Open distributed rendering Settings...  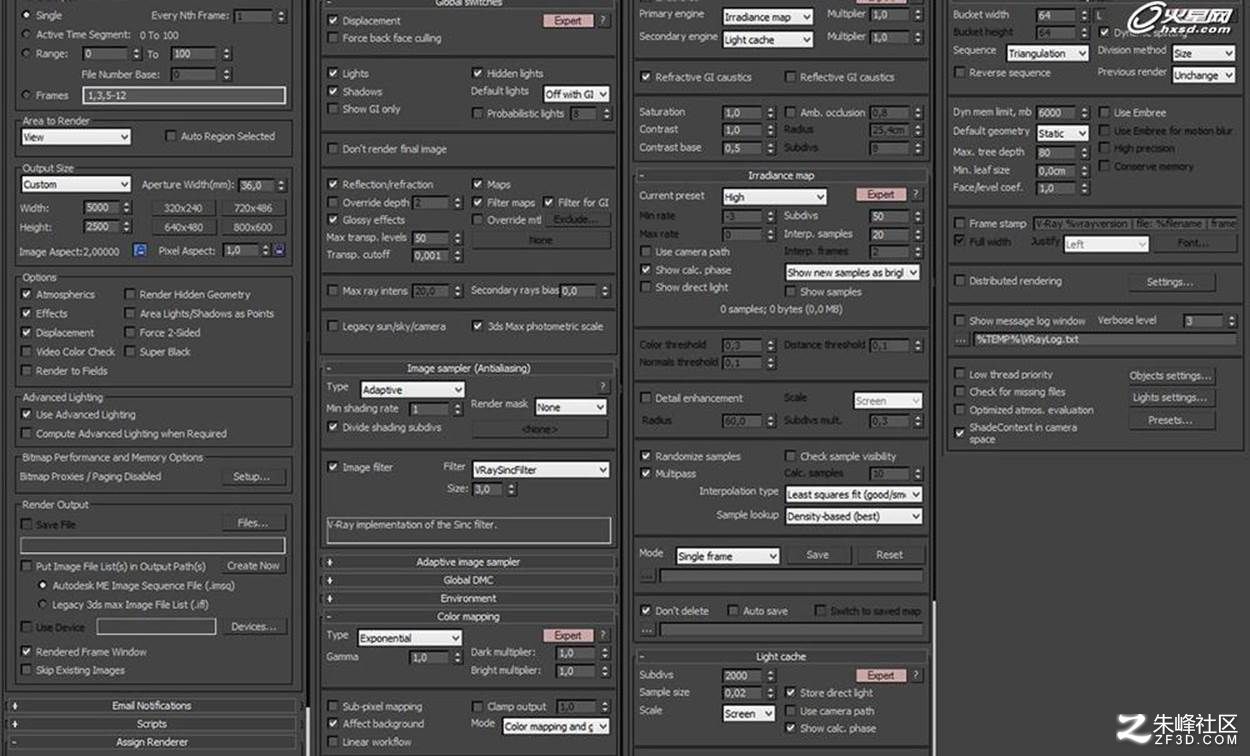[x=1170, y=282]
